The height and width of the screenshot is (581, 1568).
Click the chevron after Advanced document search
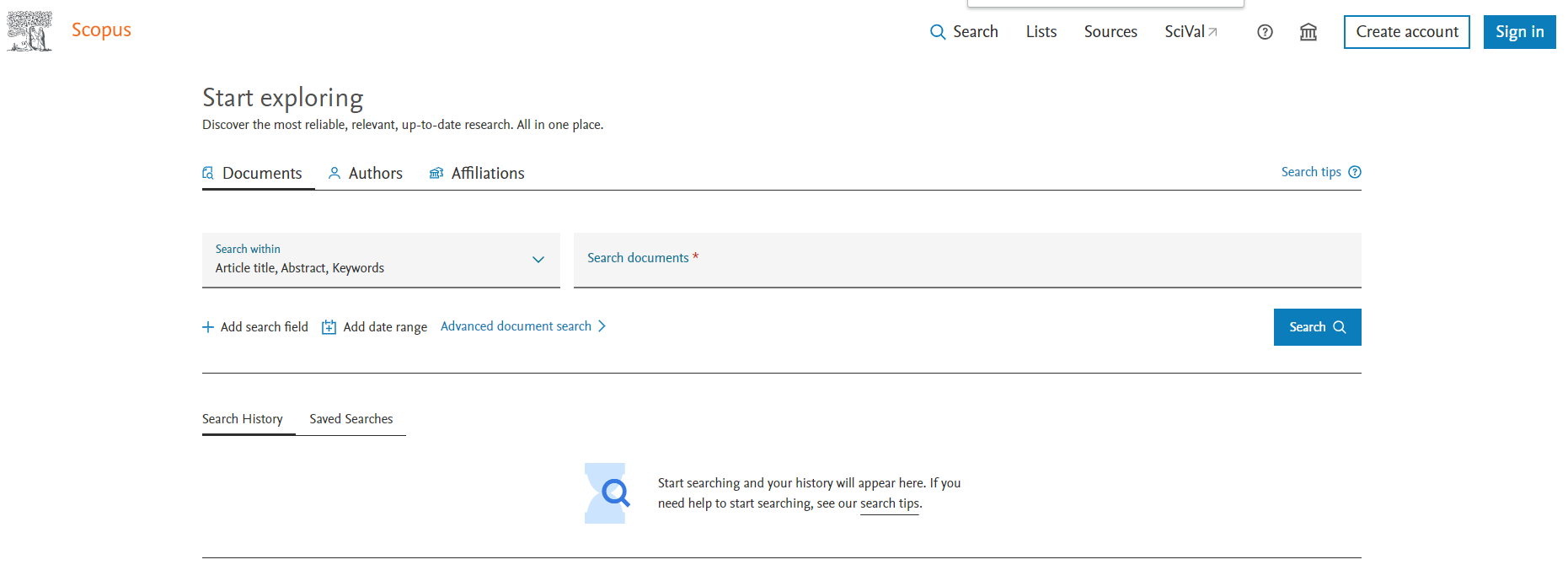point(602,326)
